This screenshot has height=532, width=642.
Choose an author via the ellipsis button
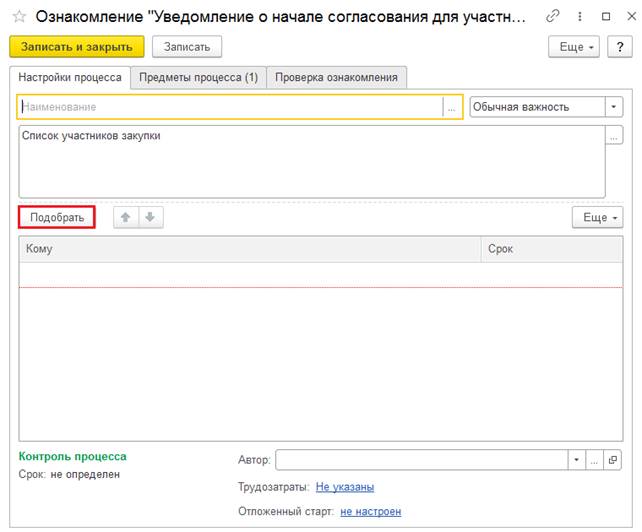tap(594, 460)
